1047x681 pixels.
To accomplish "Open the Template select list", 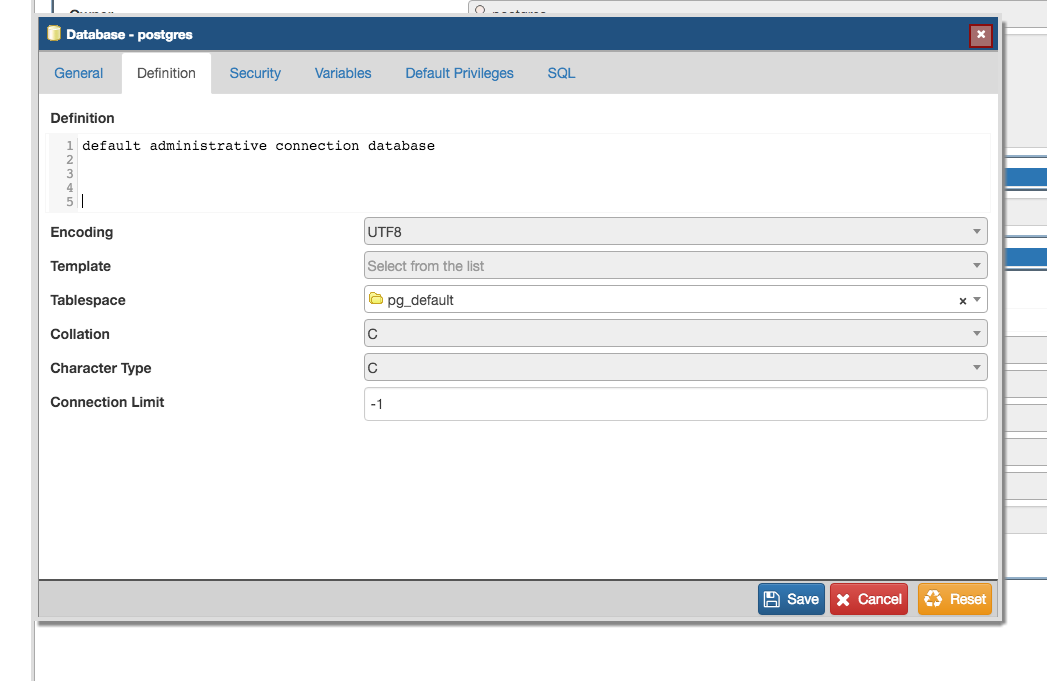I will pyautogui.click(x=675, y=266).
